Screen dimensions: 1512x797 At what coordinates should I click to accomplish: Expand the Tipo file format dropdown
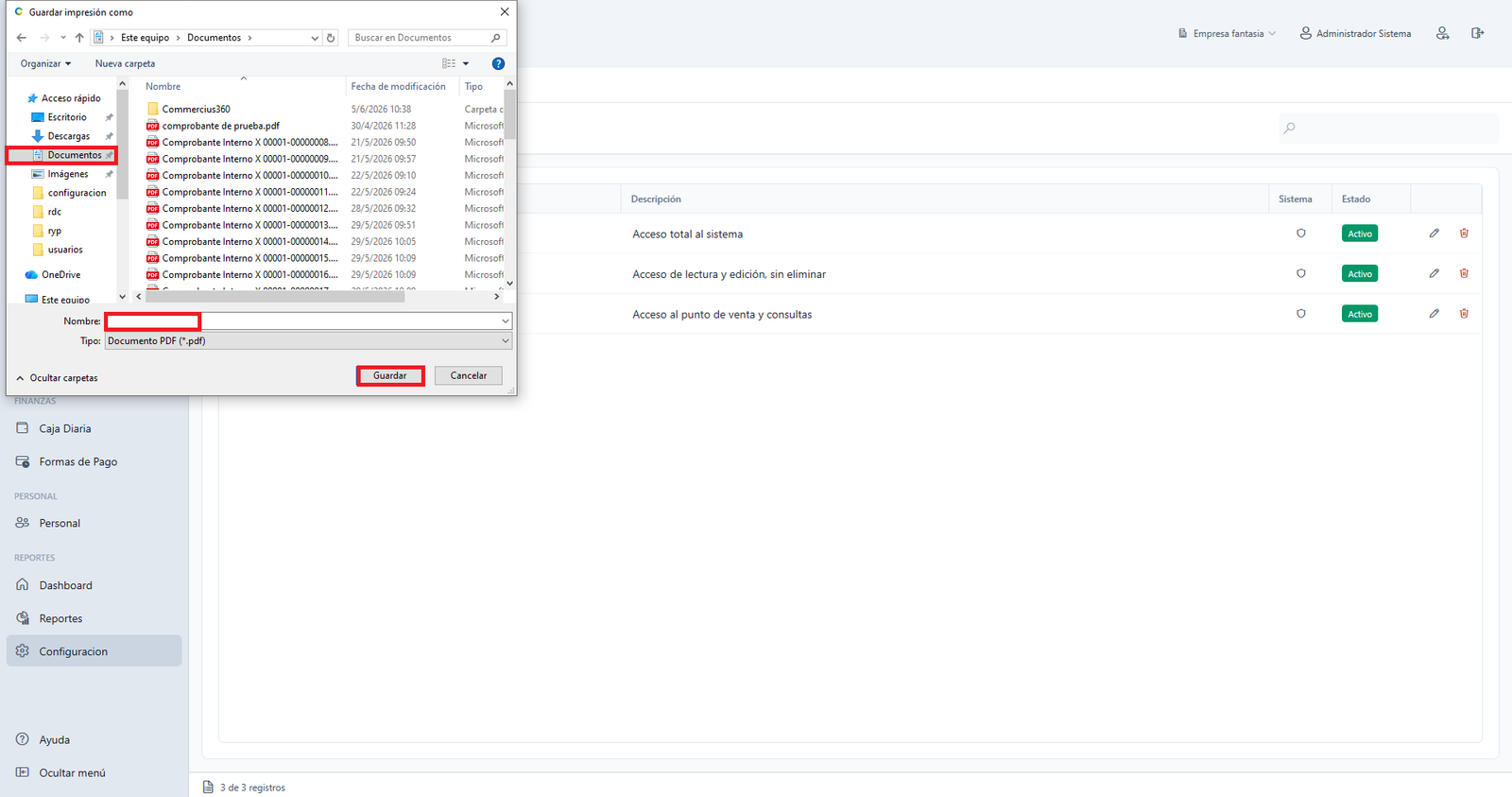tap(308, 341)
